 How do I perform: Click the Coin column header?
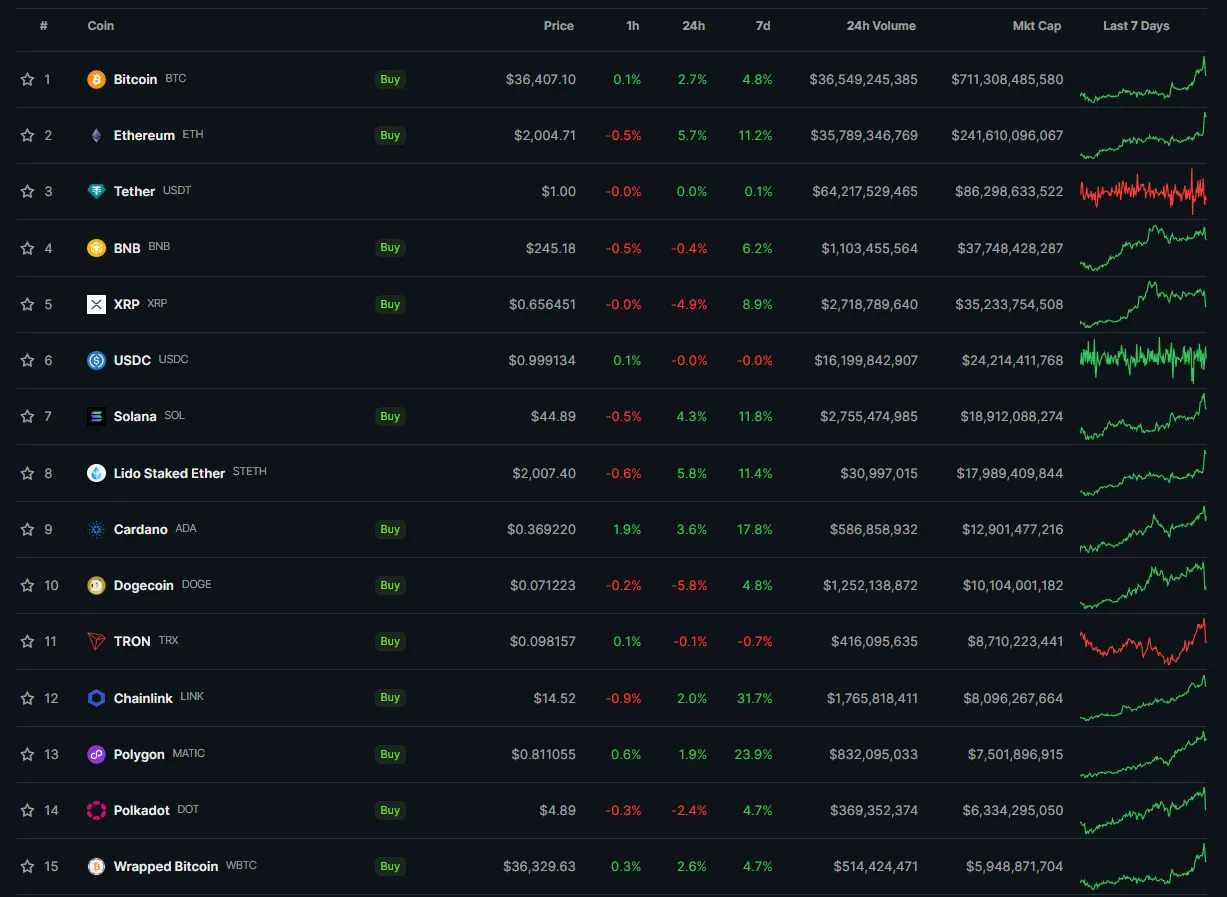101,26
